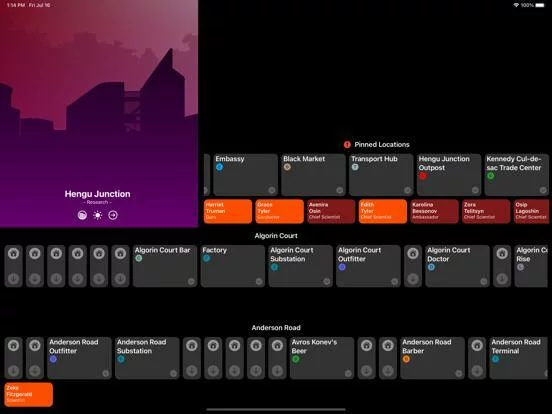This screenshot has height=414, width=552.
Task: Expand the Avros Konev's Beer card corner chevron
Action: (348, 374)
